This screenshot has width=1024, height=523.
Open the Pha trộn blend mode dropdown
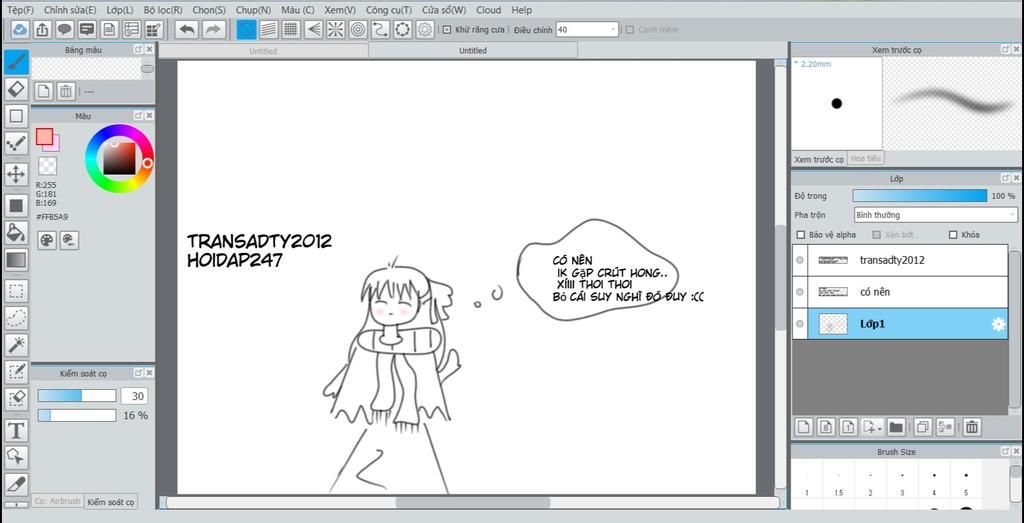(x=935, y=215)
